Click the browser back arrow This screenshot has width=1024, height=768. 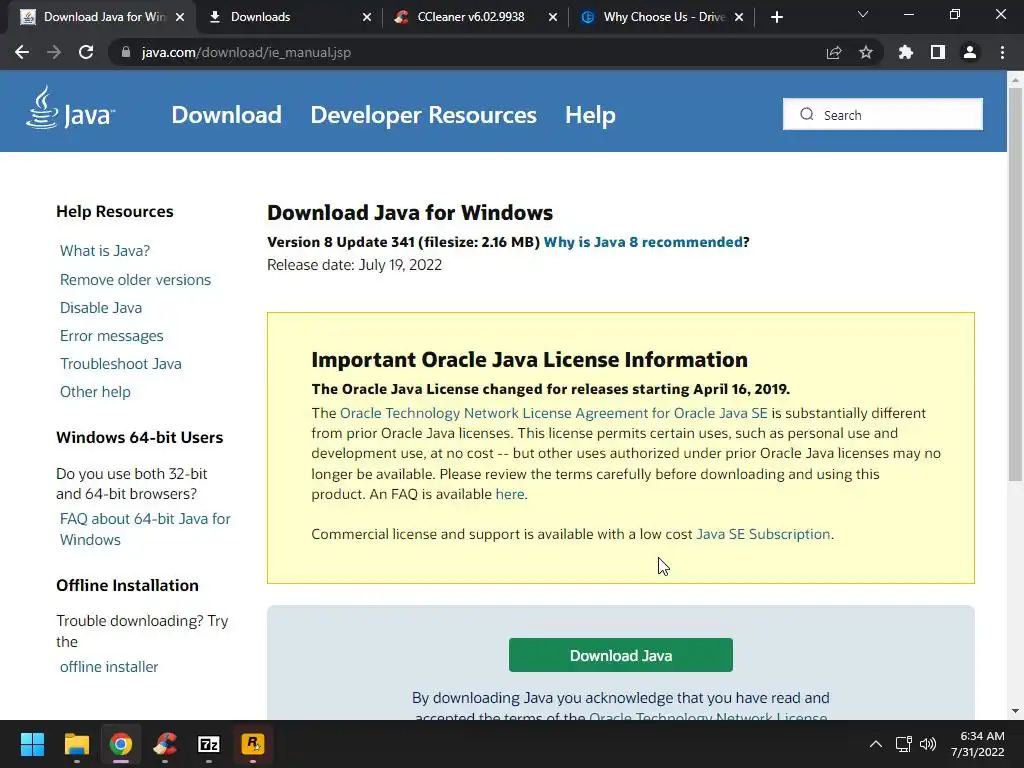coord(22,52)
